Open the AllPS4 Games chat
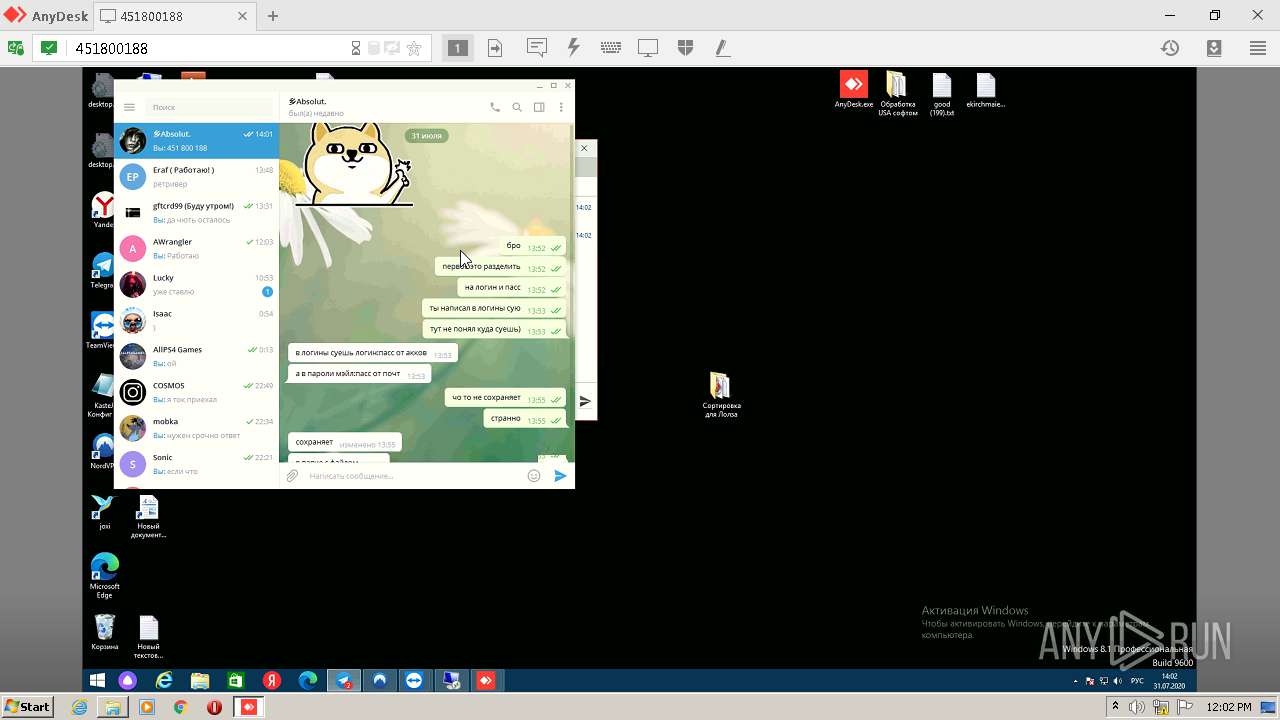Image resolution: width=1280 pixels, height=720 pixels. (196, 357)
